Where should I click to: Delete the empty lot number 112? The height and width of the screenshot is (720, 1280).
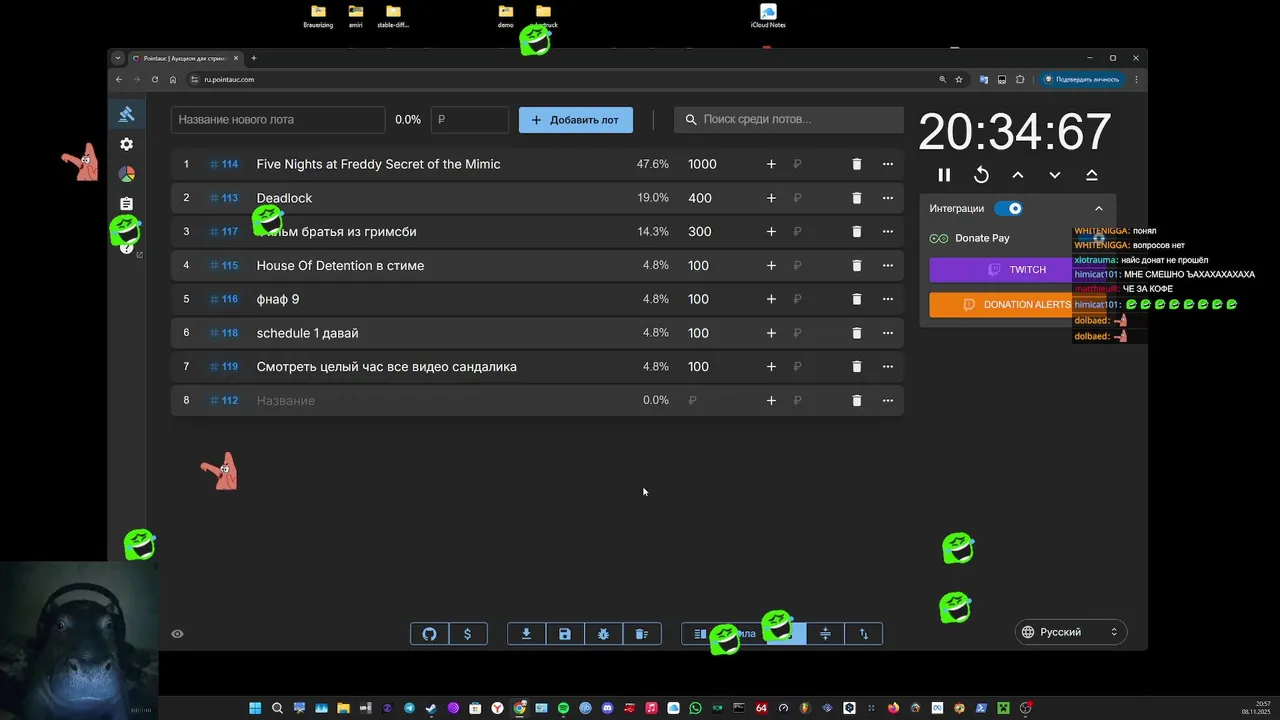tap(857, 400)
